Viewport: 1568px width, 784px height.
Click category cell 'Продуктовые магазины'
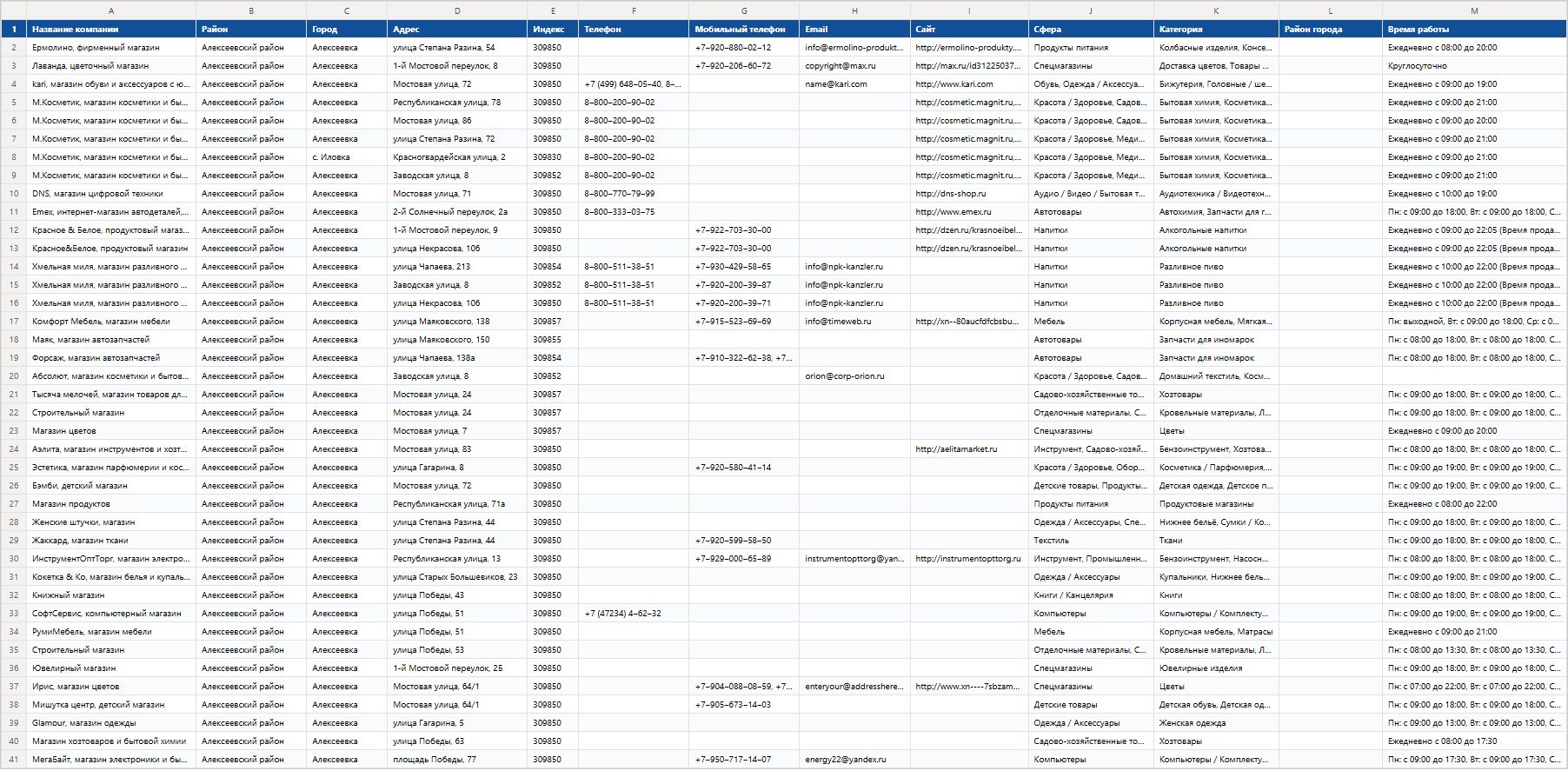[1216, 504]
